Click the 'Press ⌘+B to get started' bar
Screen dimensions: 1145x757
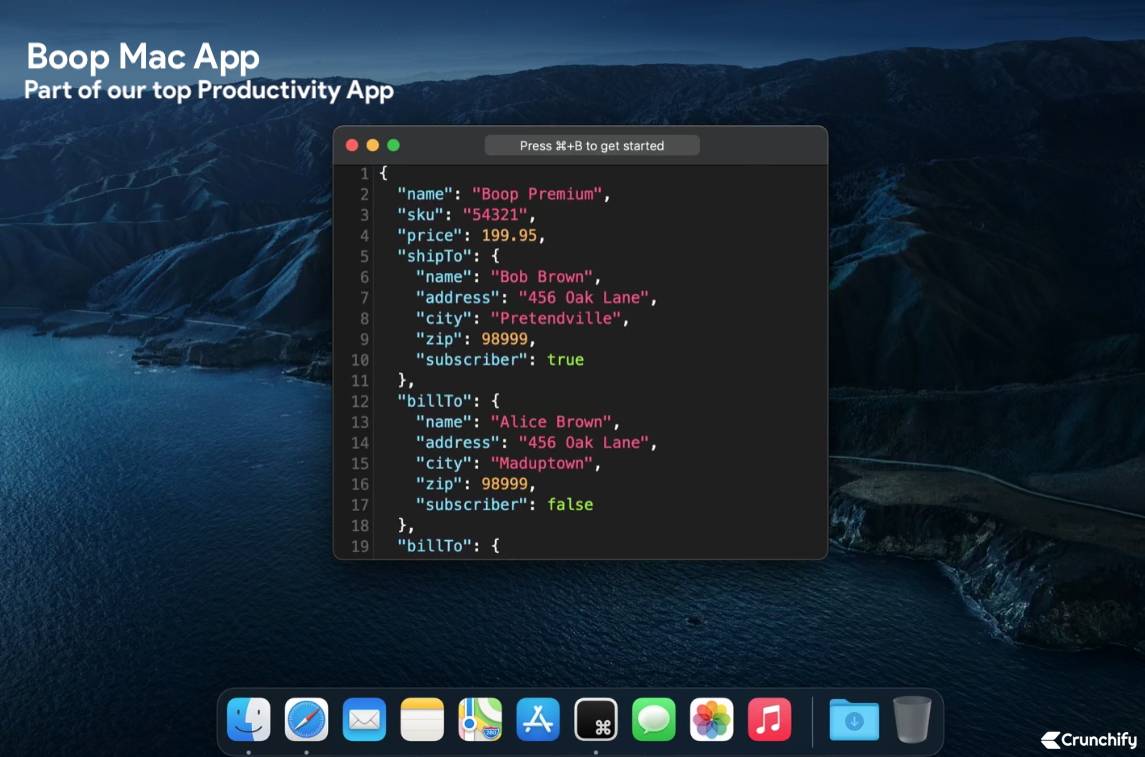[x=592, y=145]
